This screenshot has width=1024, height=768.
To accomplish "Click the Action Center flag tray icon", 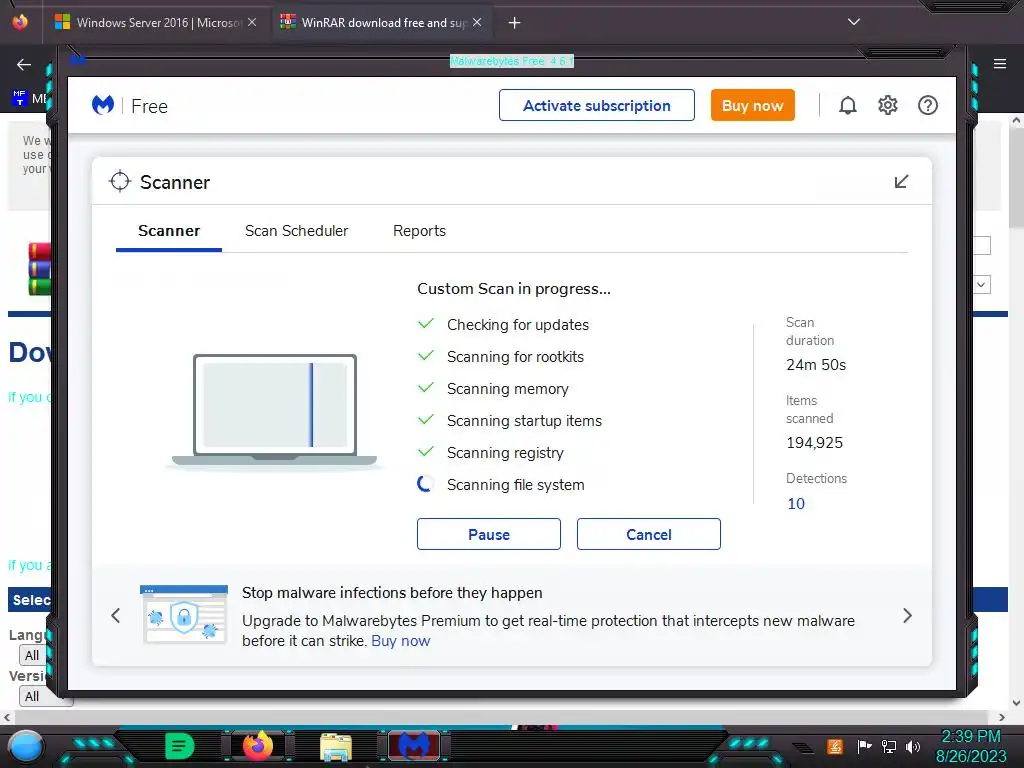I will pyautogui.click(x=864, y=746).
